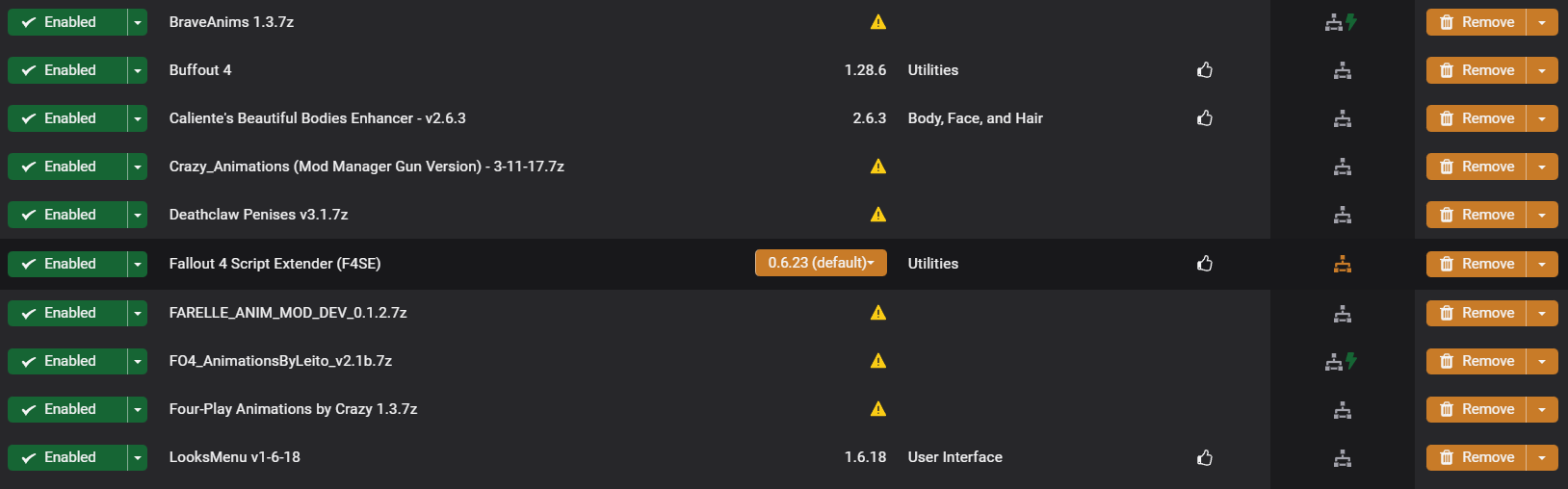Endorse Buffout 4 with the thumbs-up icon
This screenshot has width=1568, height=489.
click(1205, 70)
